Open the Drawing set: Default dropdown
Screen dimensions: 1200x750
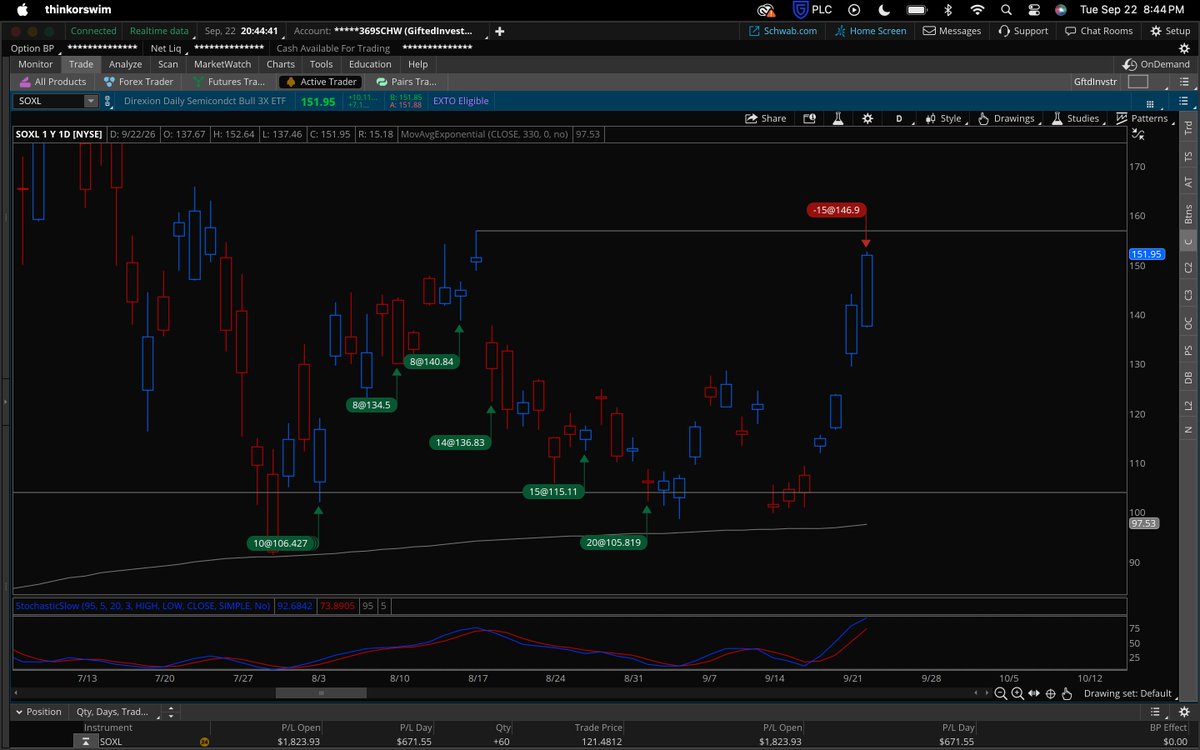click(1132, 693)
